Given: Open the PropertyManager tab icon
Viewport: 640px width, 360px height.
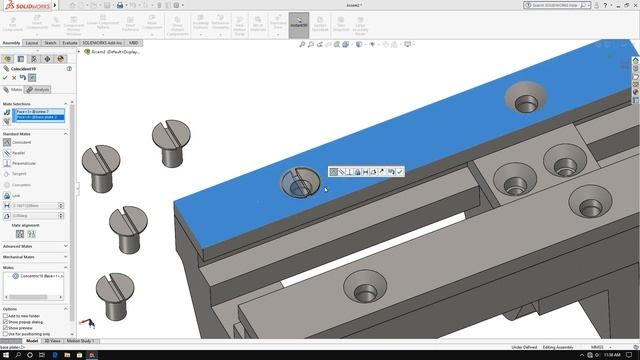Looking at the screenshot, I should point(21,59).
